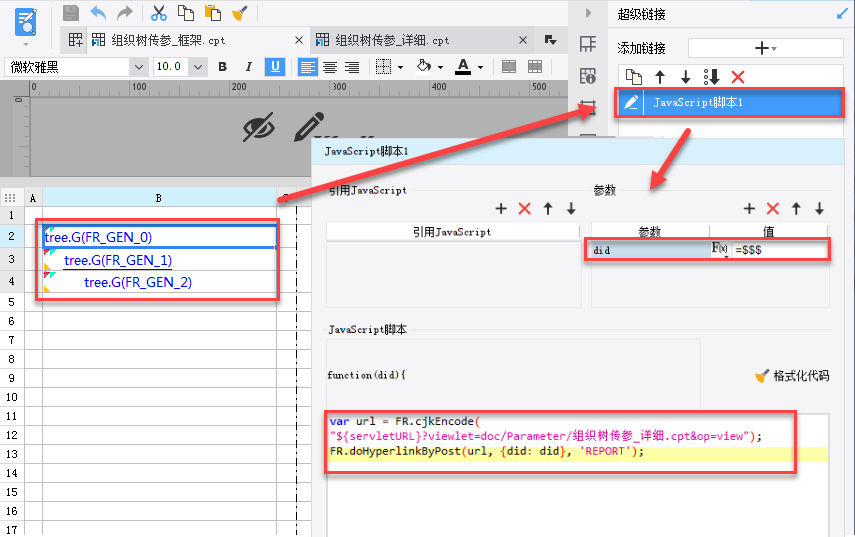Edit the =$$$ parameter value field
This screenshot has width=855, height=537.
[780, 250]
